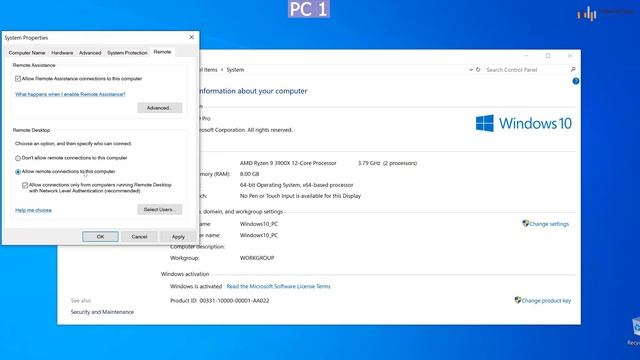Click the search magnifier icon in Control Panel
640x360 pixels.
click(573, 70)
